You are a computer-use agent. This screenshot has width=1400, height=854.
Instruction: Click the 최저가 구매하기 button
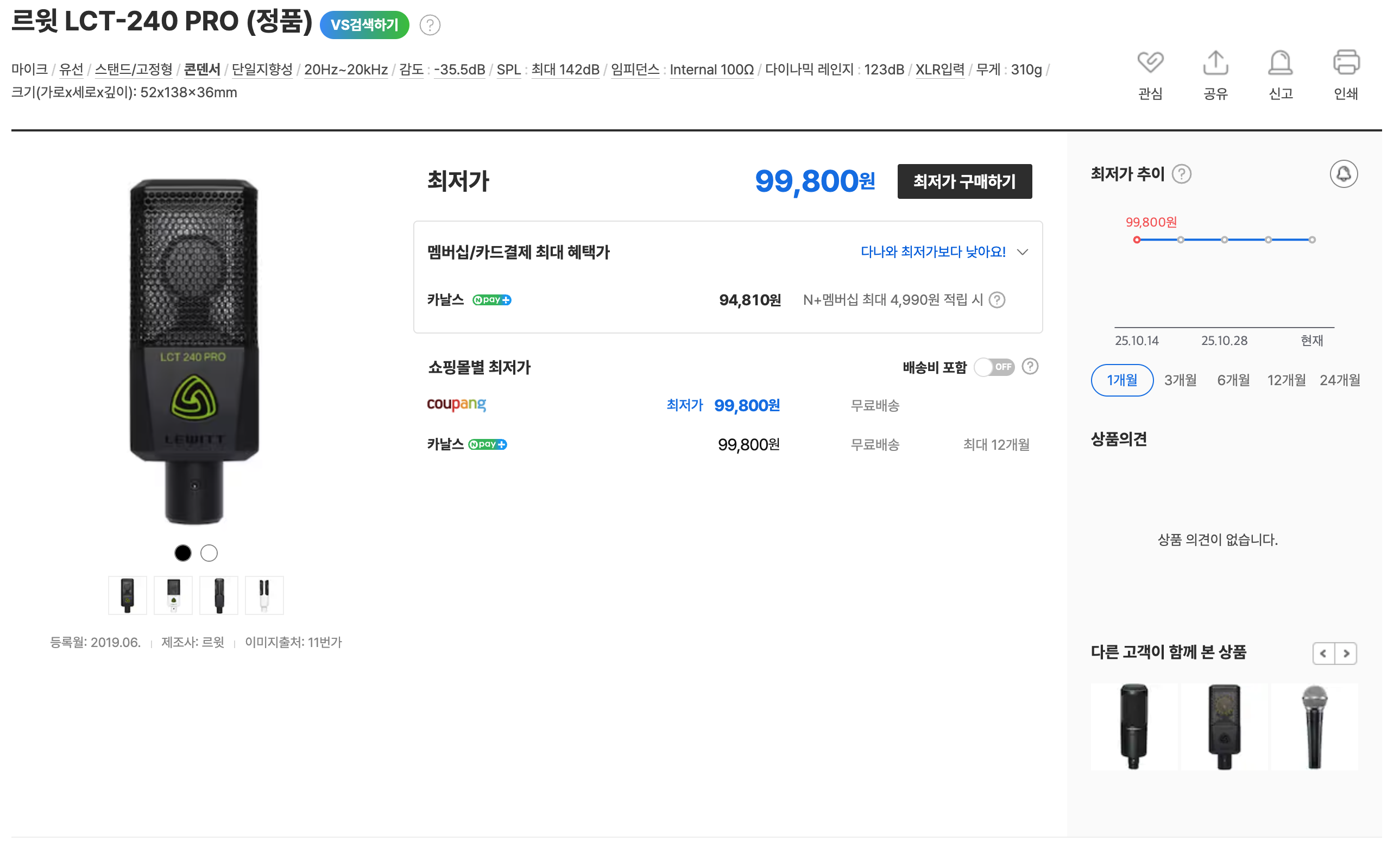(964, 181)
